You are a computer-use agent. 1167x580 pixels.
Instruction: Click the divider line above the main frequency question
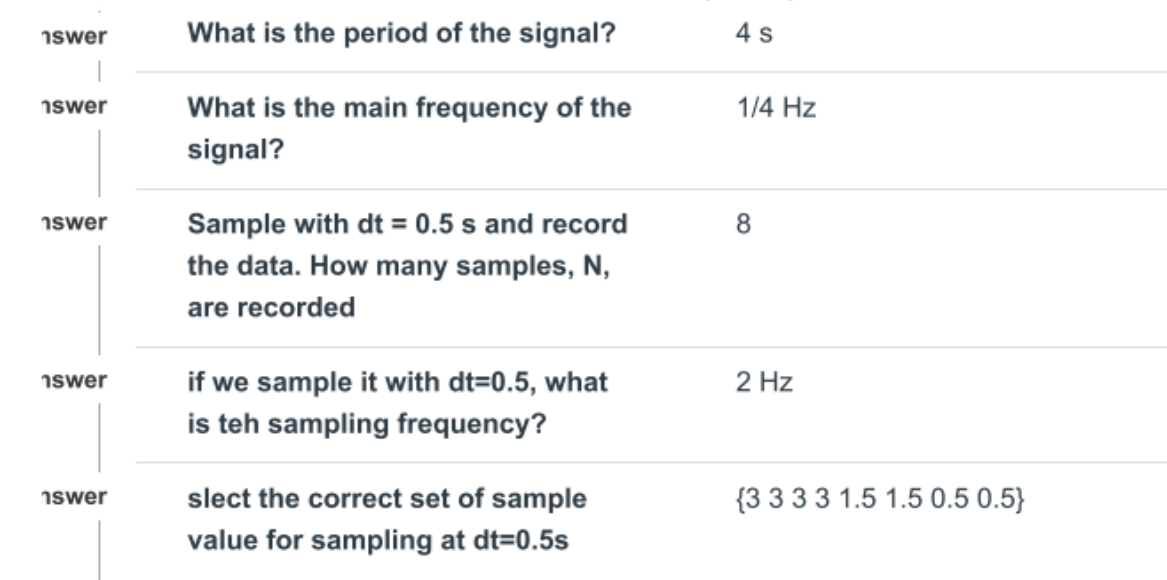tap(651, 72)
